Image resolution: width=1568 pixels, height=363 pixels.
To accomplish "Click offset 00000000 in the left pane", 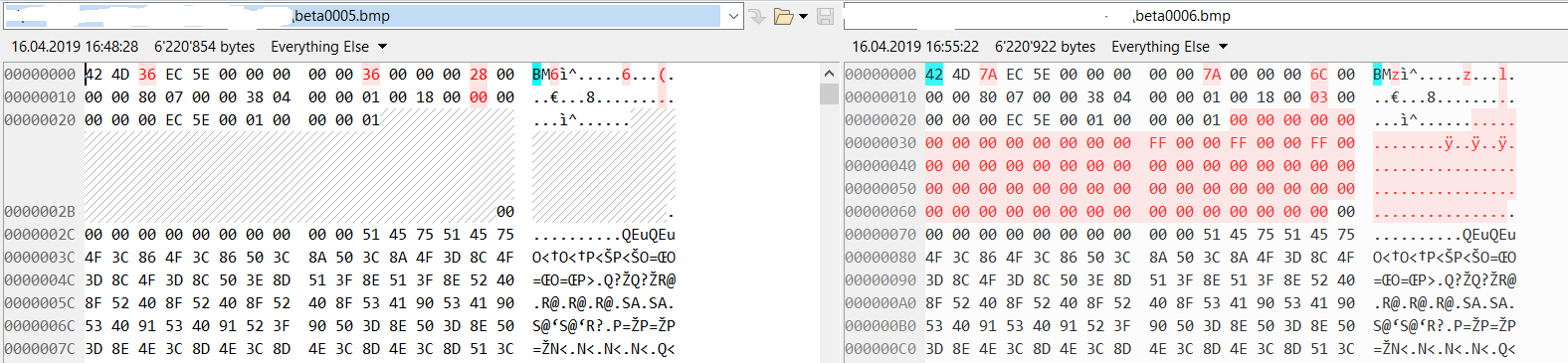I will coord(40,75).
